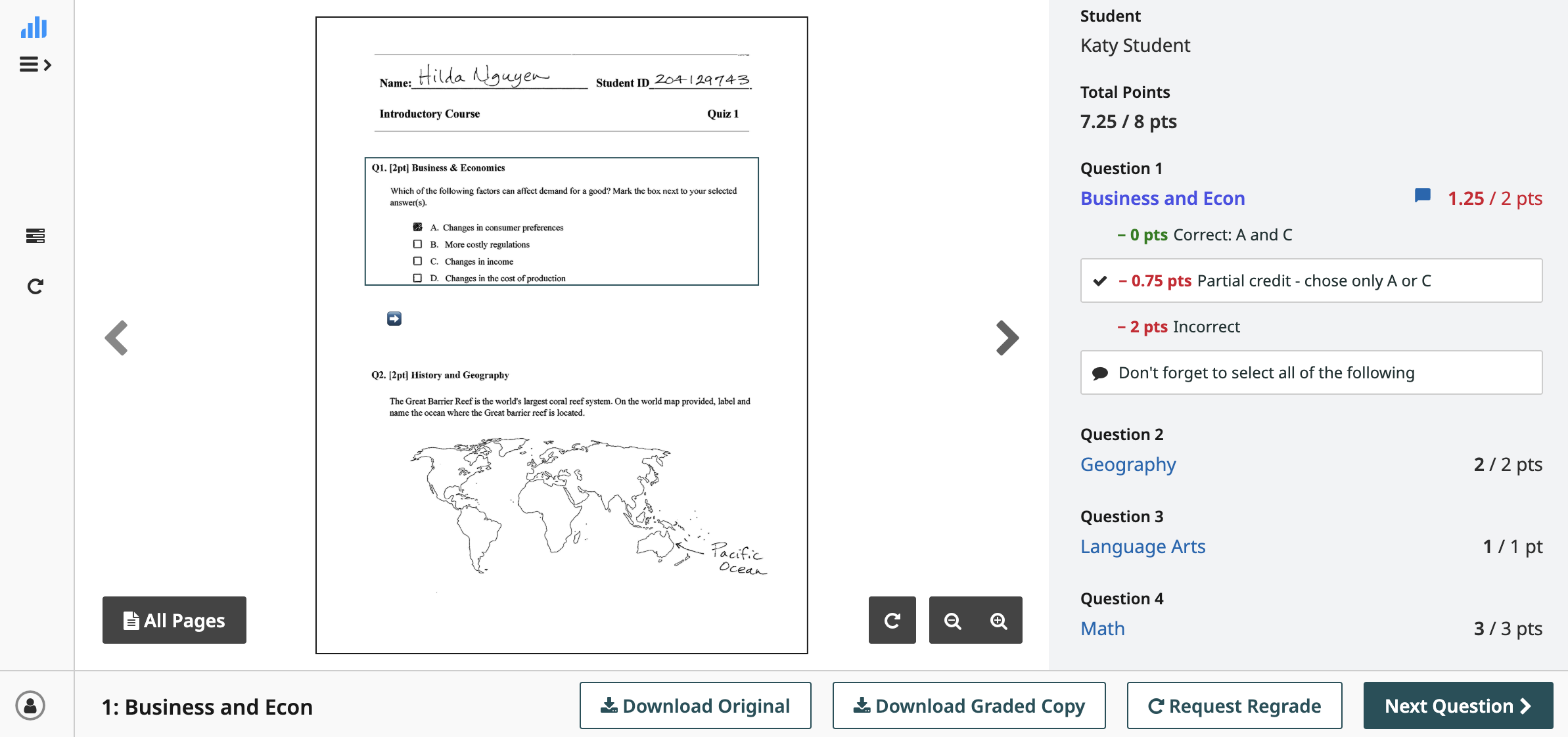Screen dimensions: 1568x737
Task: Click the 'Q2. [2pt] History and Geography' heading
Action: coord(440,375)
